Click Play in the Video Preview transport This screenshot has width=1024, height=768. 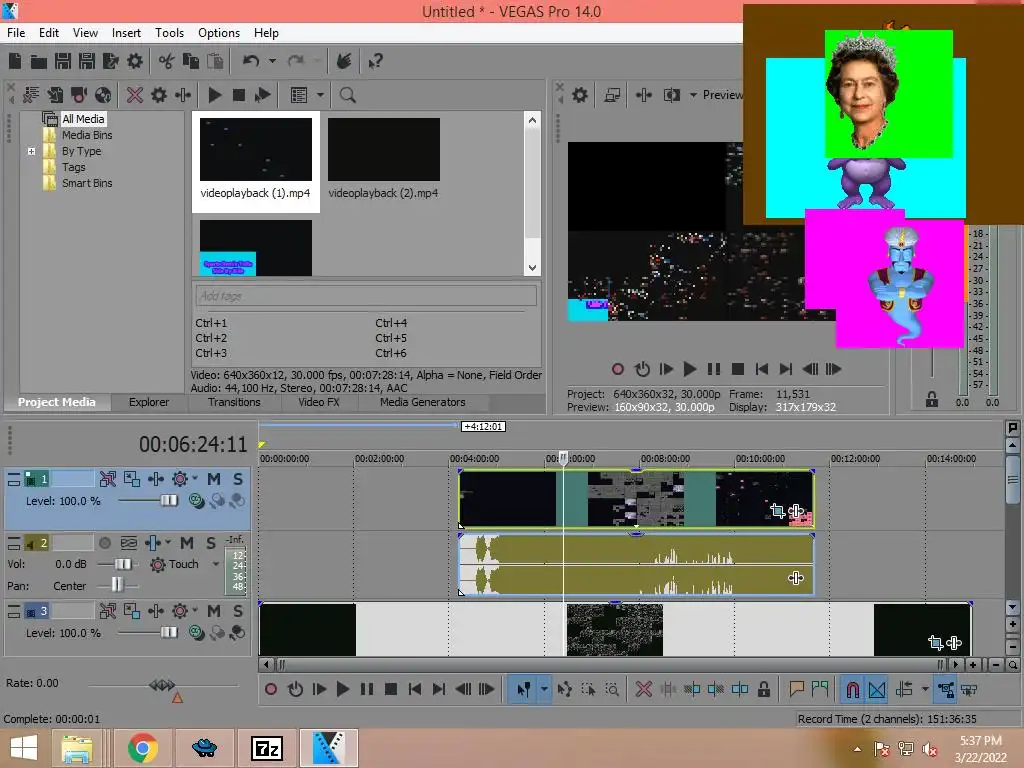coord(689,369)
